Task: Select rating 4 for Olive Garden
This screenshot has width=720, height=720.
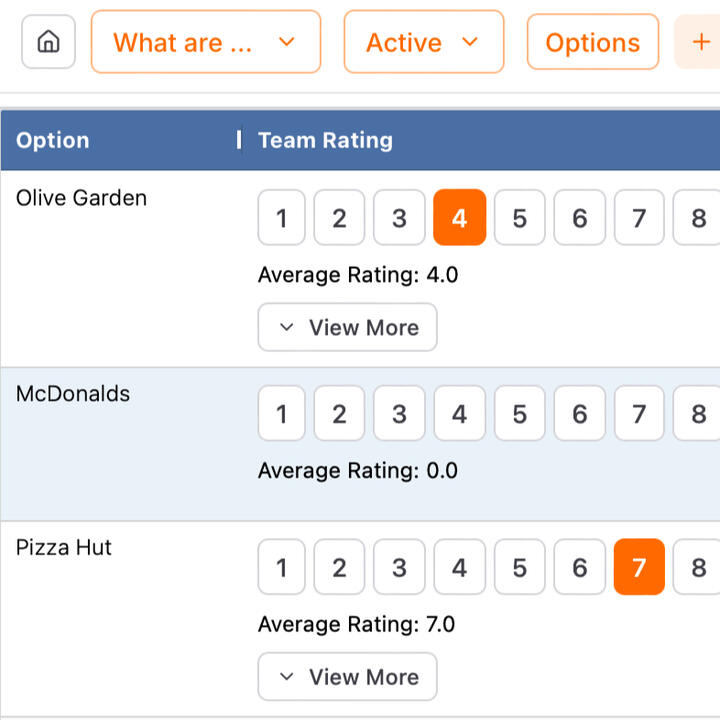Action: tap(459, 218)
